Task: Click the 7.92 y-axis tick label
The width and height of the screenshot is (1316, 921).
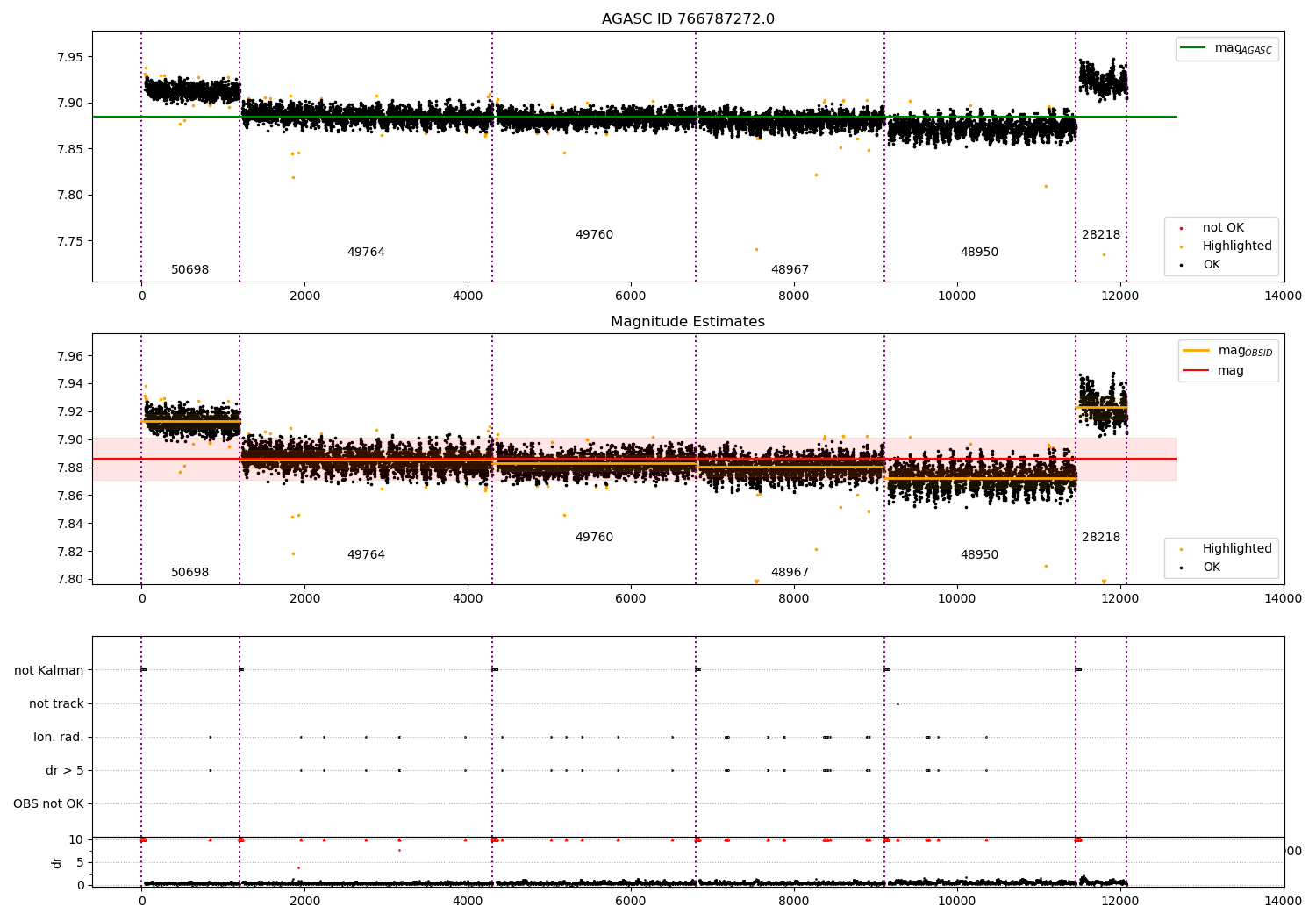Action: [x=71, y=412]
